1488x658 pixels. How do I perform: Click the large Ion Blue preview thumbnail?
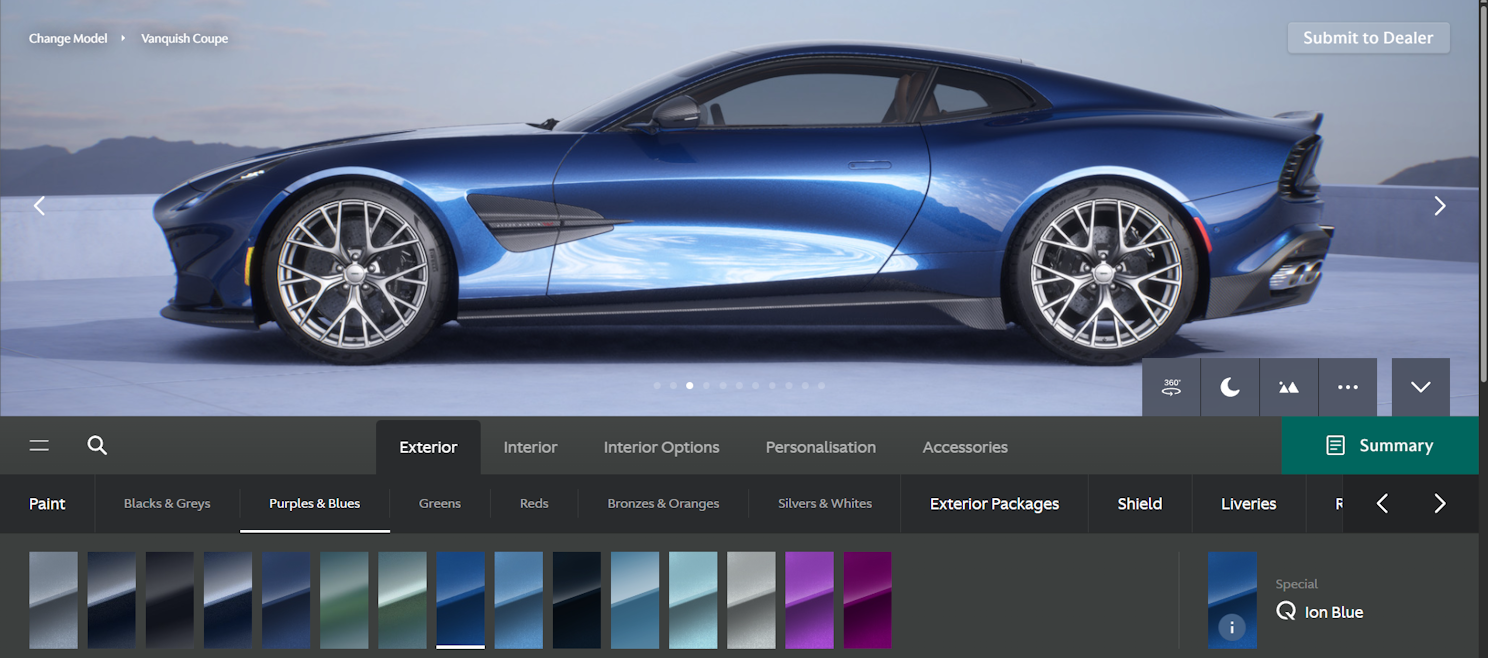click(1232, 600)
